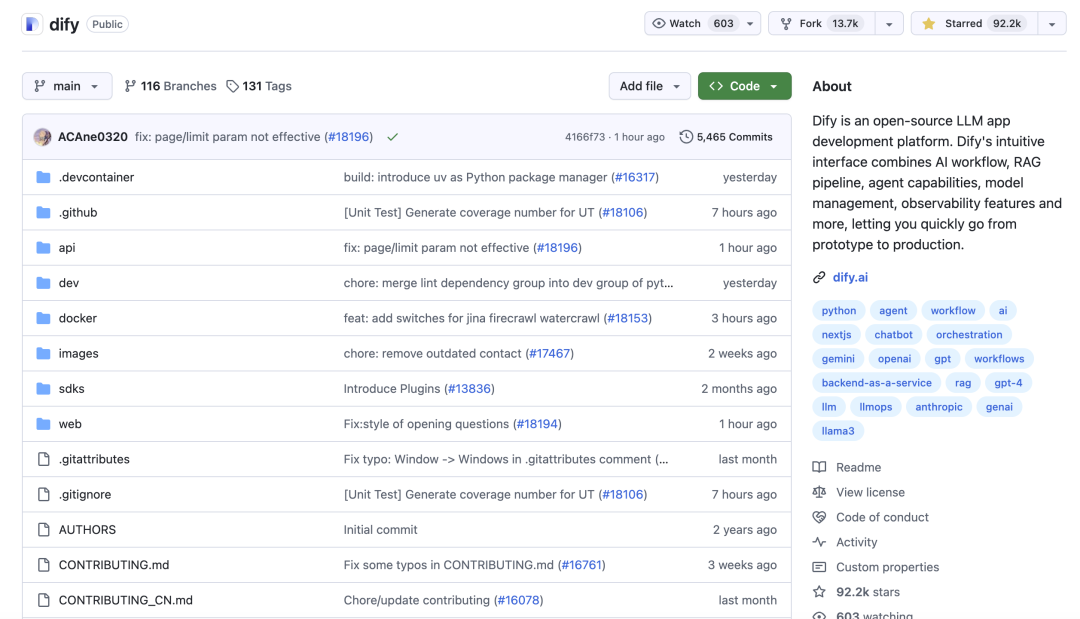The image size is (1080, 619).
Task: Open the Watch notifications dropdown
Action: pyautogui.click(x=703, y=23)
